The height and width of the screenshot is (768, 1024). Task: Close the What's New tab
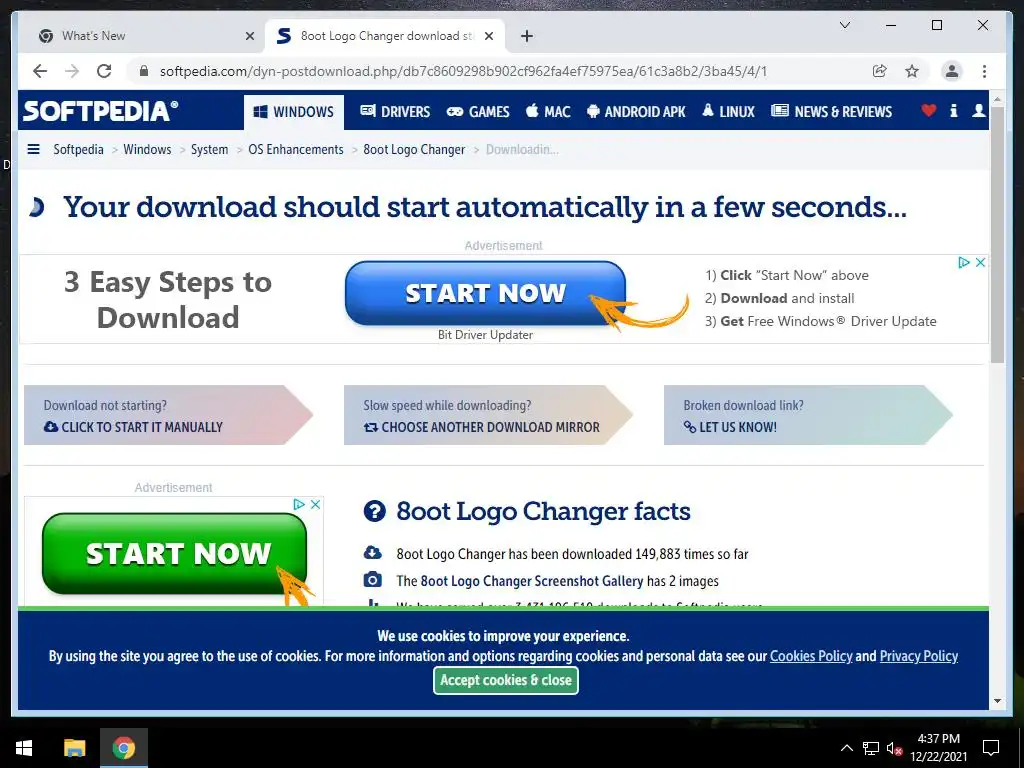point(249,36)
